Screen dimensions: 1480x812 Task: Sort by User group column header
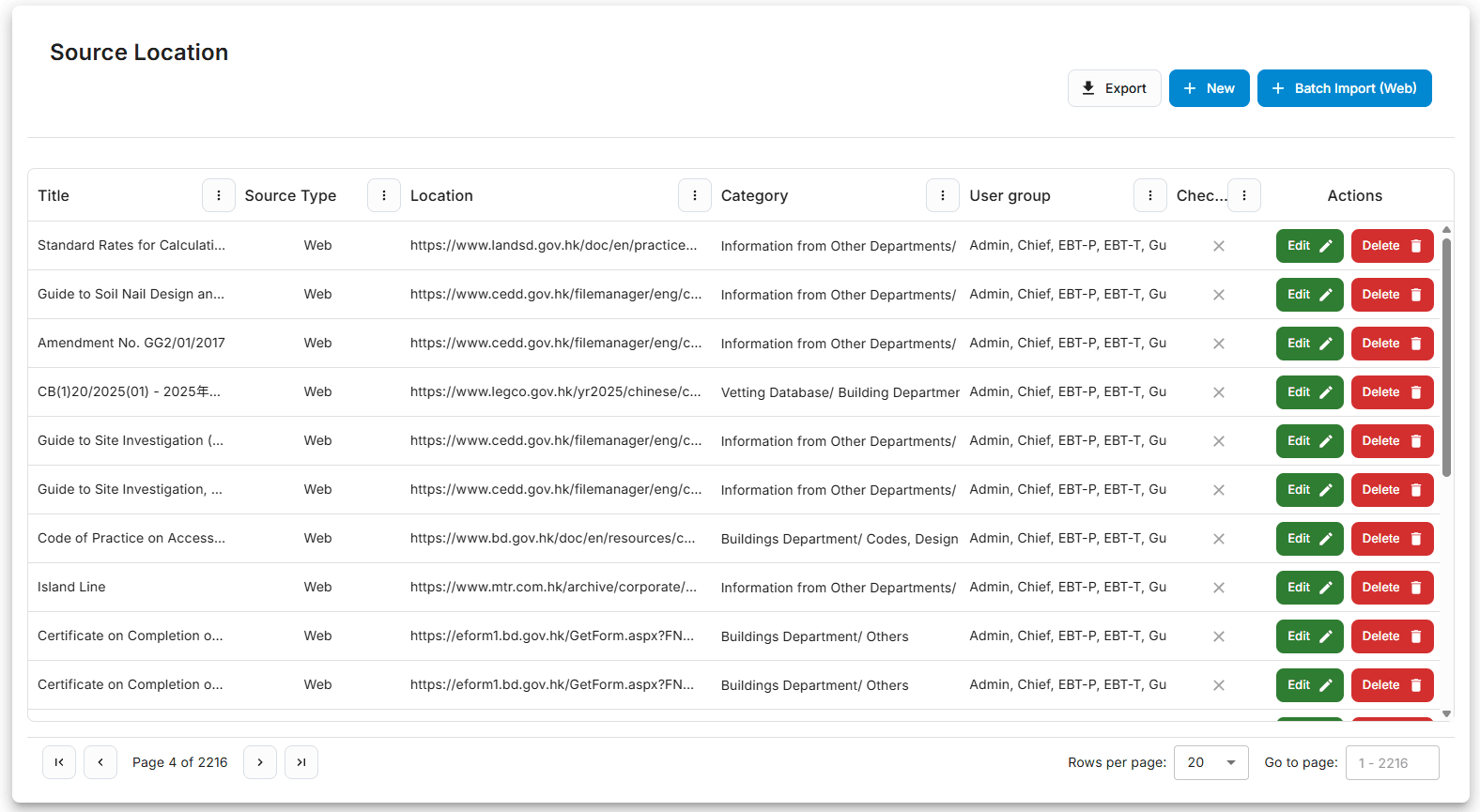click(1010, 195)
